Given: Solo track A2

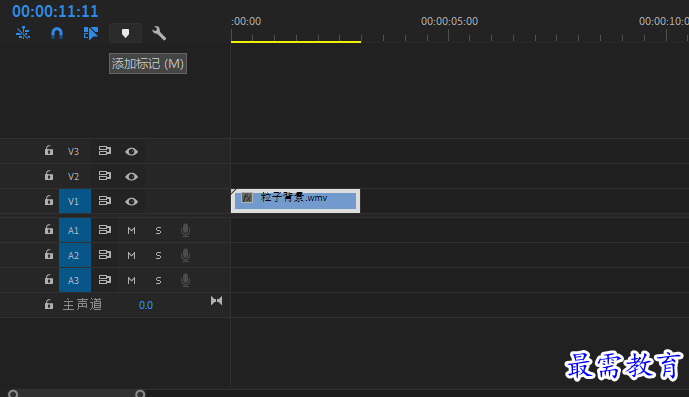Looking at the screenshot, I should [x=158, y=255].
